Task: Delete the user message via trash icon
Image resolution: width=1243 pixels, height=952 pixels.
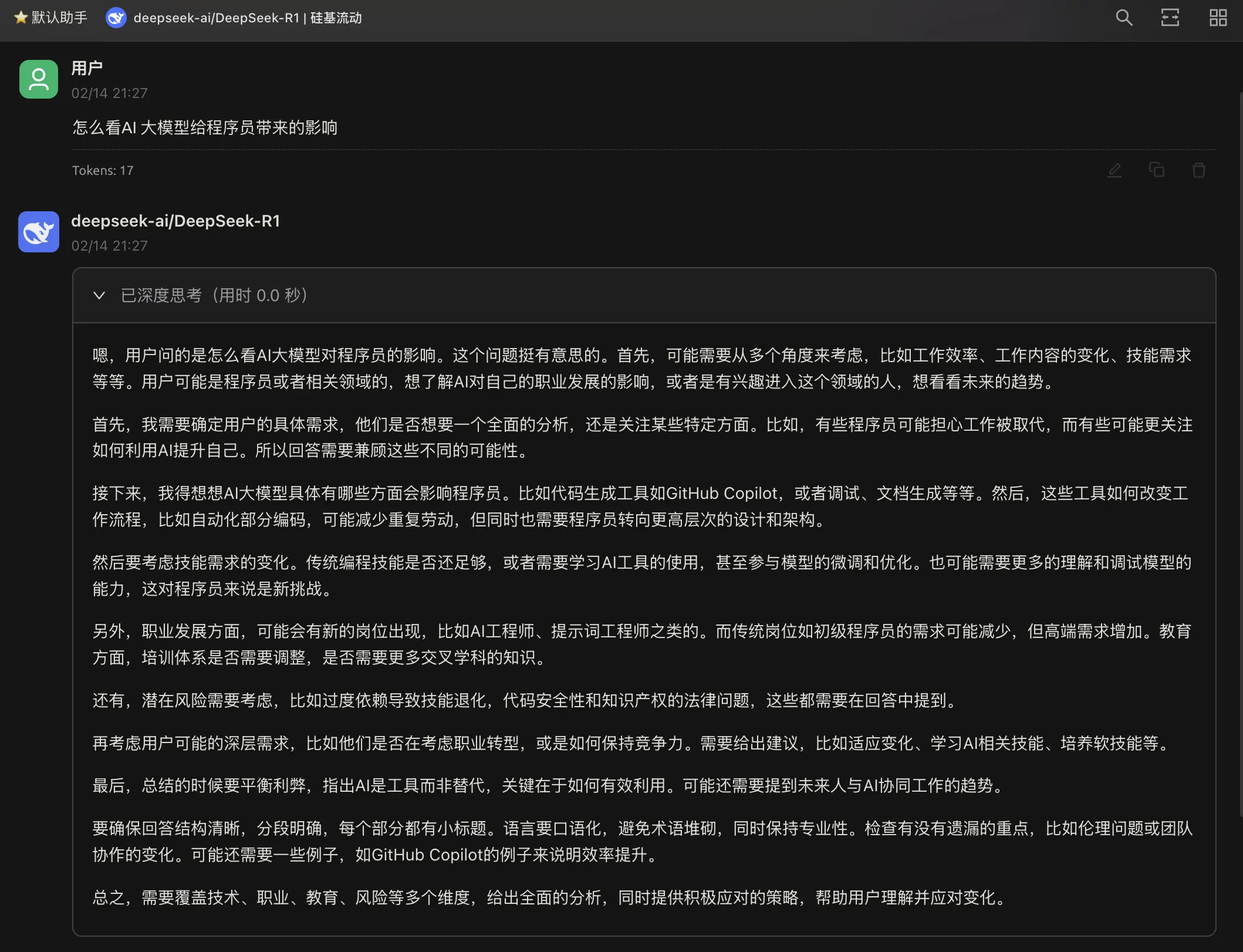Action: (1199, 170)
